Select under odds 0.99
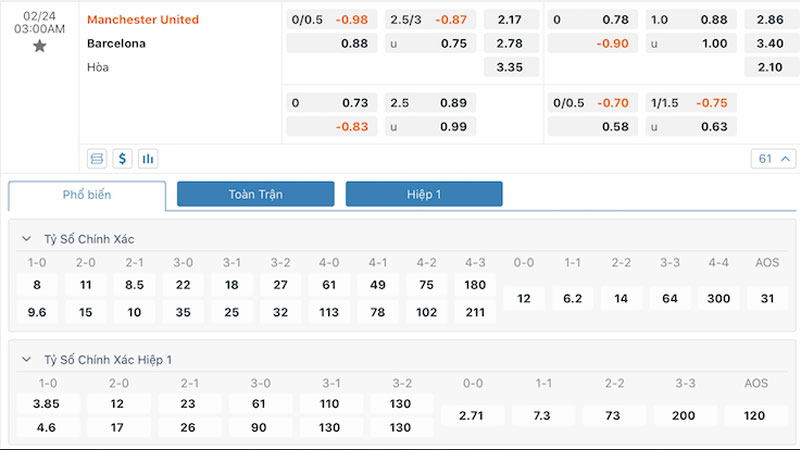This screenshot has height=450, width=800. (430, 127)
